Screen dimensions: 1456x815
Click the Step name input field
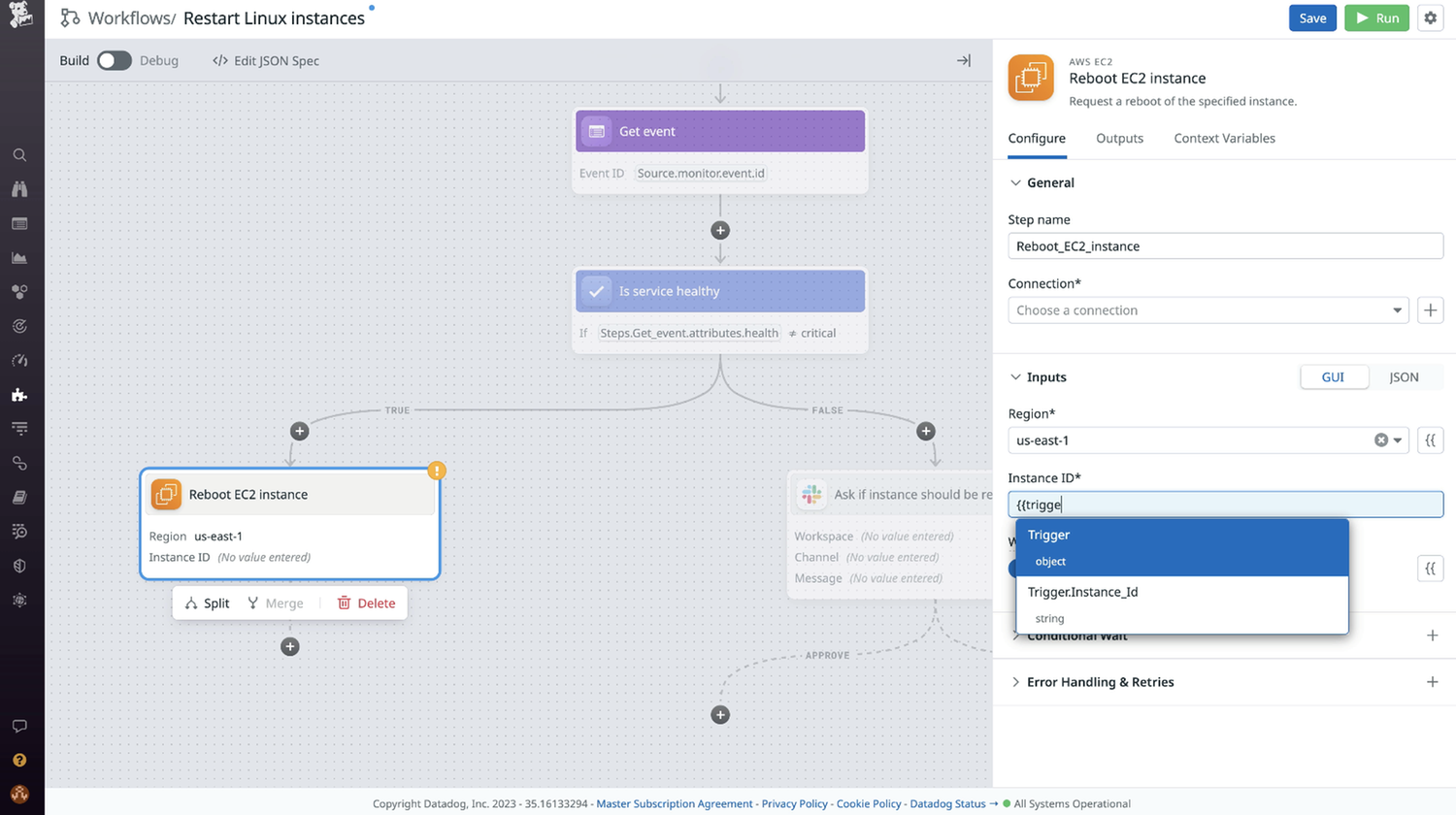tap(1225, 246)
